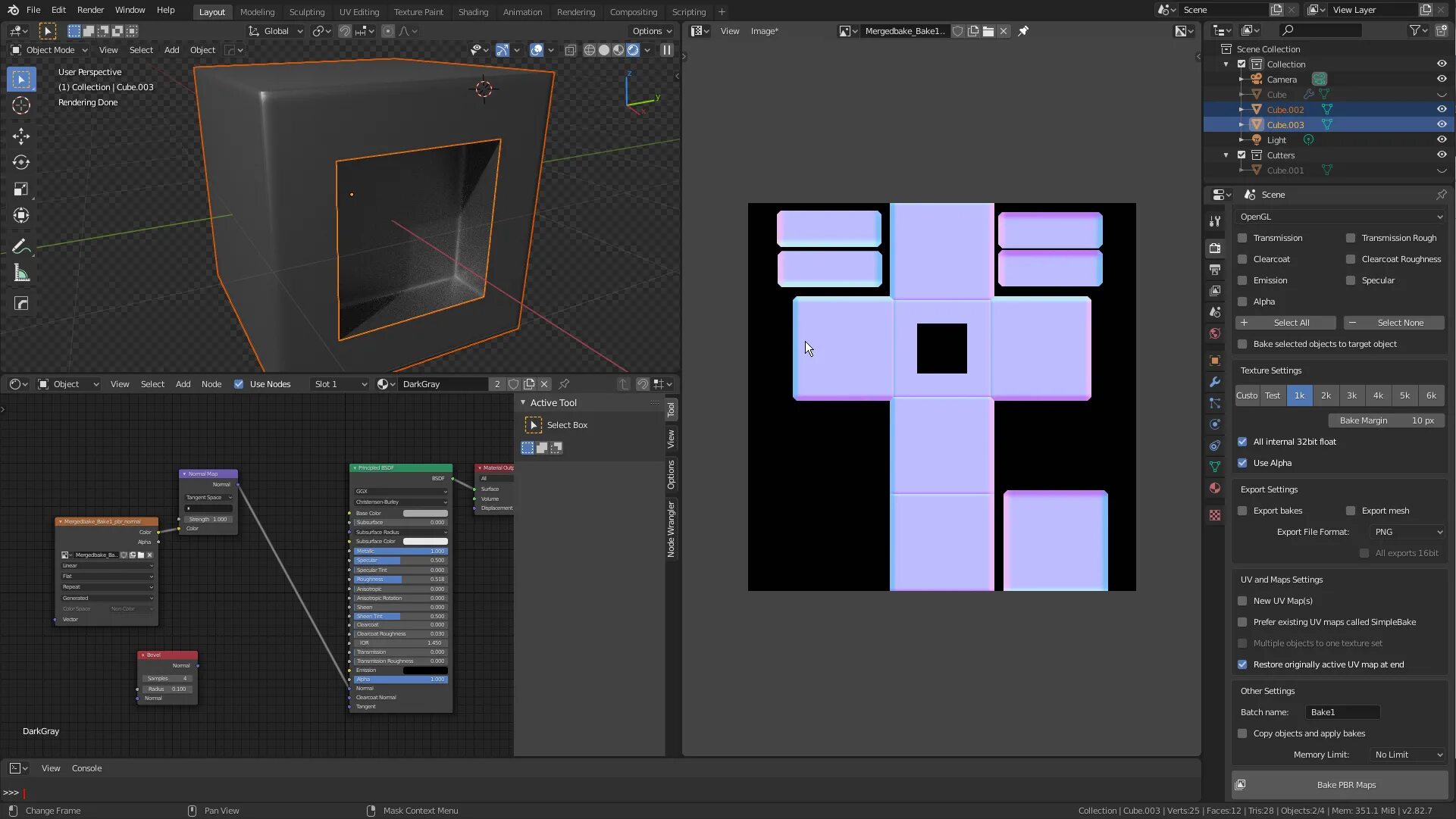Select the Scale tool
This screenshot has height=819, width=1456.
[x=21, y=189]
